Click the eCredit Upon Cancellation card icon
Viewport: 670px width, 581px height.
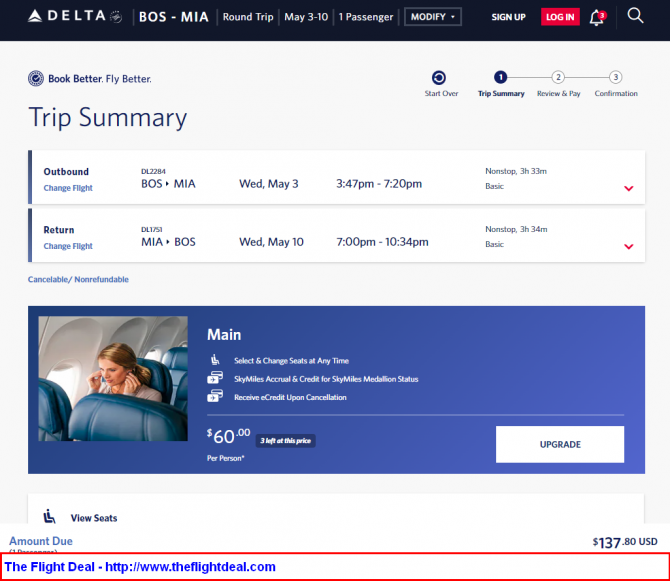pyautogui.click(x=215, y=396)
